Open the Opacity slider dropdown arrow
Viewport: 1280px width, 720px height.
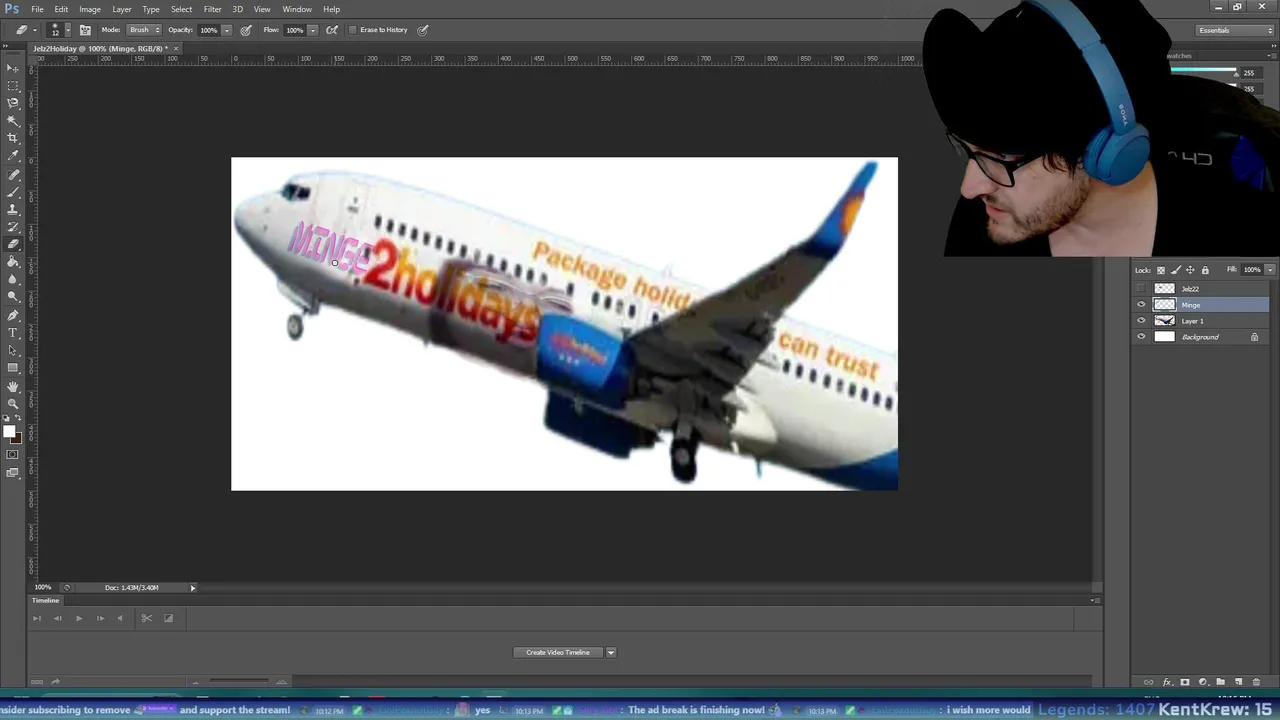pyautogui.click(x=227, y=30)
